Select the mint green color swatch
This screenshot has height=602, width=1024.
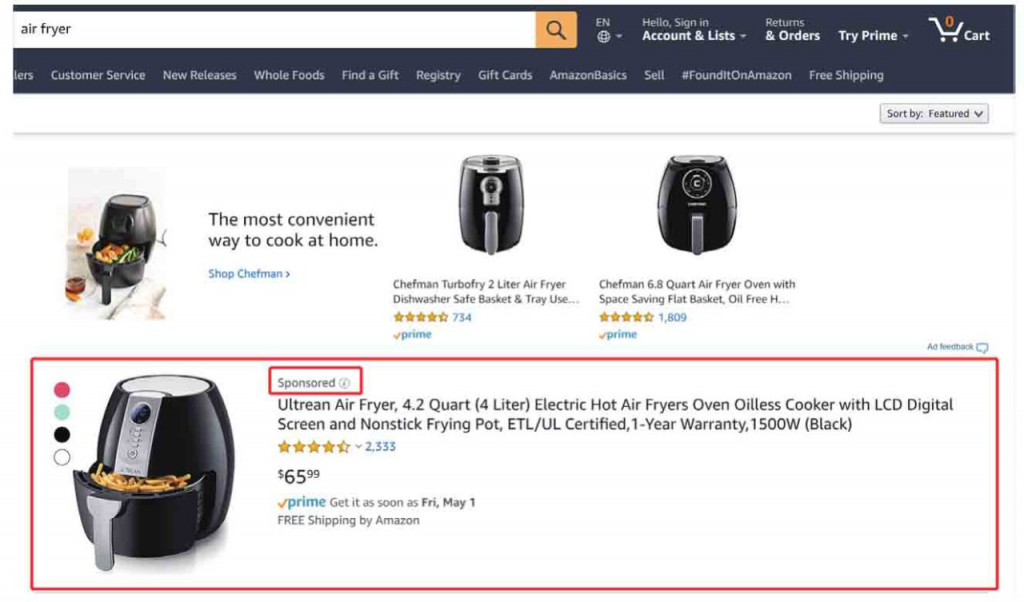[62, 412]
